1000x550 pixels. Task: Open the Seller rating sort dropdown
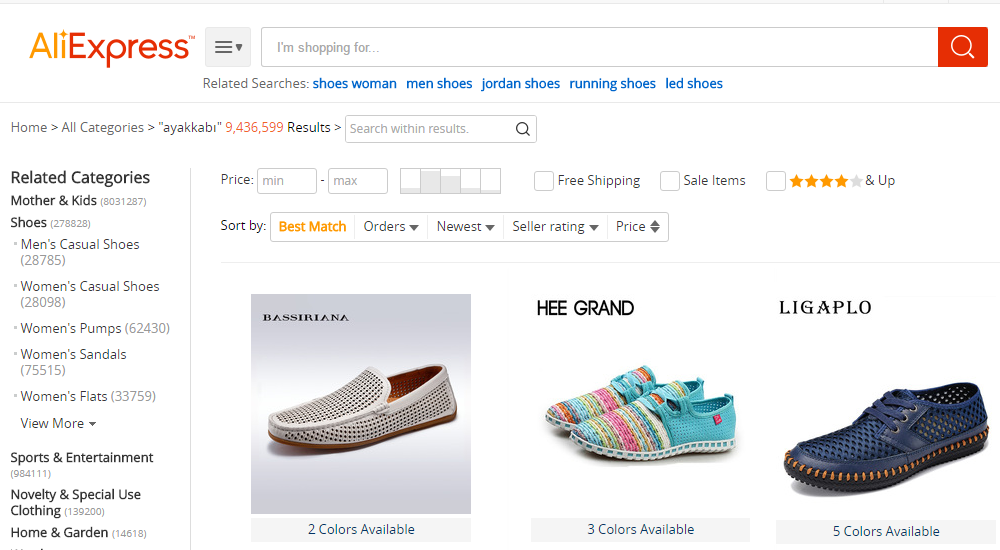pyautogui.click(x=555, y=227)
